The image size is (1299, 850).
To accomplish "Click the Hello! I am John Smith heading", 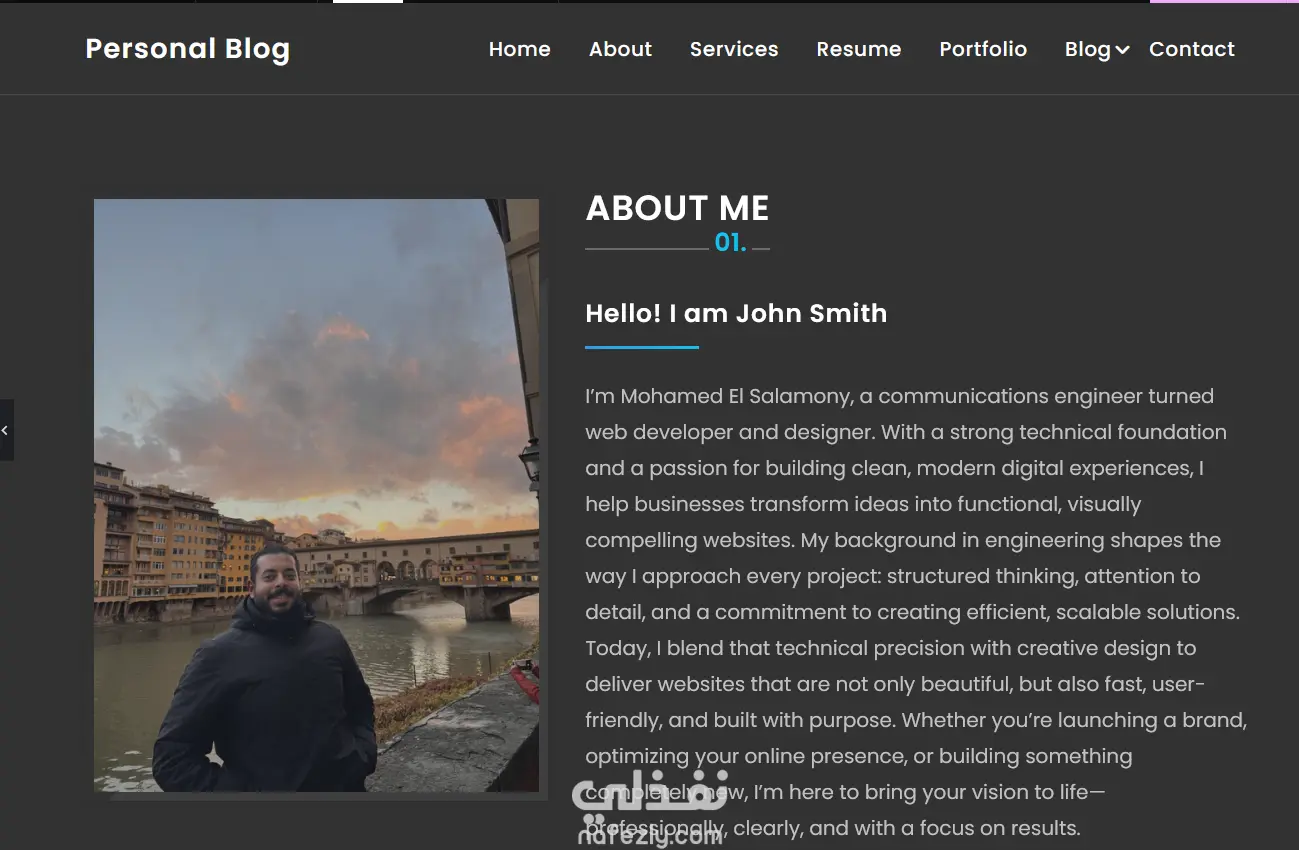I will pyautogui.click(x=736, y=313).
